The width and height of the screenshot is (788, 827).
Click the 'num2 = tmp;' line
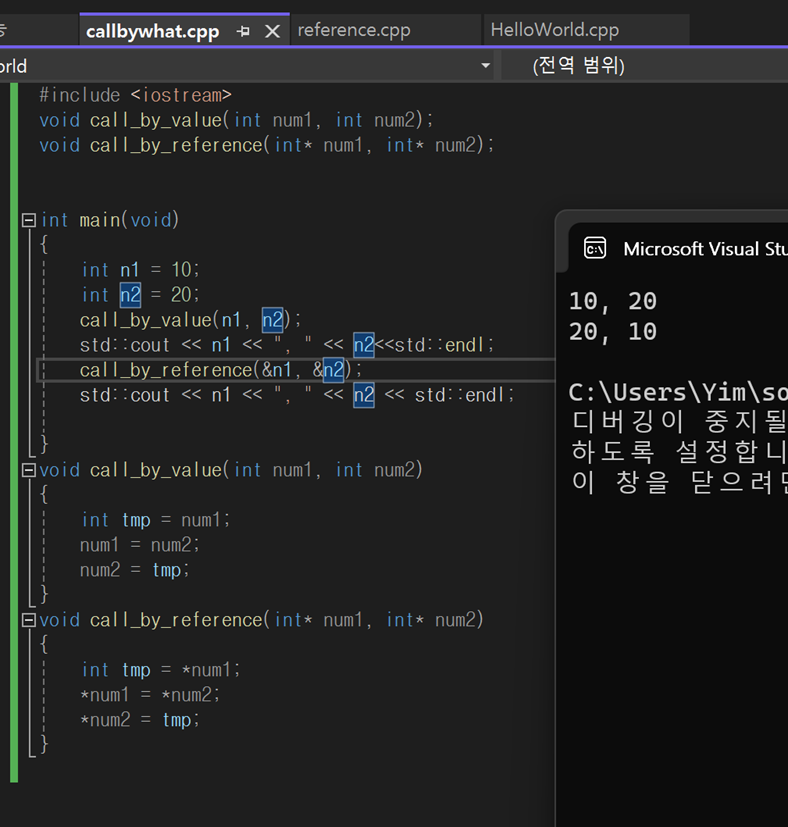[134, 570]
